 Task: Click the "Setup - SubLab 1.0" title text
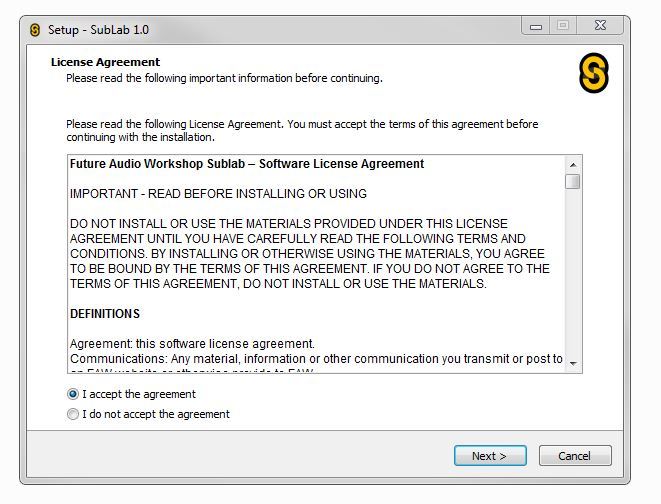tap(99, 29)
